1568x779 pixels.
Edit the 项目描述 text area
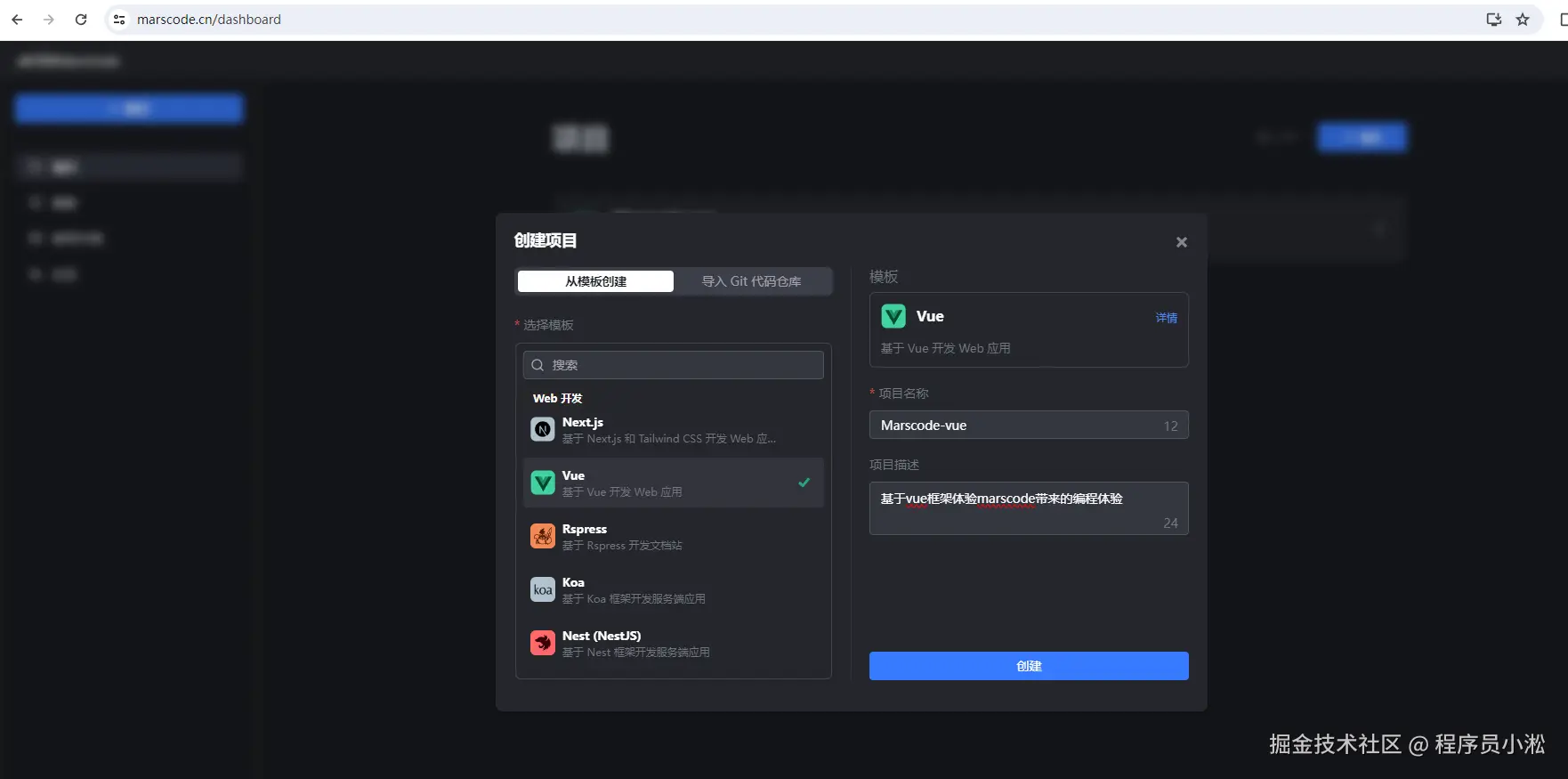point(1029,508)
